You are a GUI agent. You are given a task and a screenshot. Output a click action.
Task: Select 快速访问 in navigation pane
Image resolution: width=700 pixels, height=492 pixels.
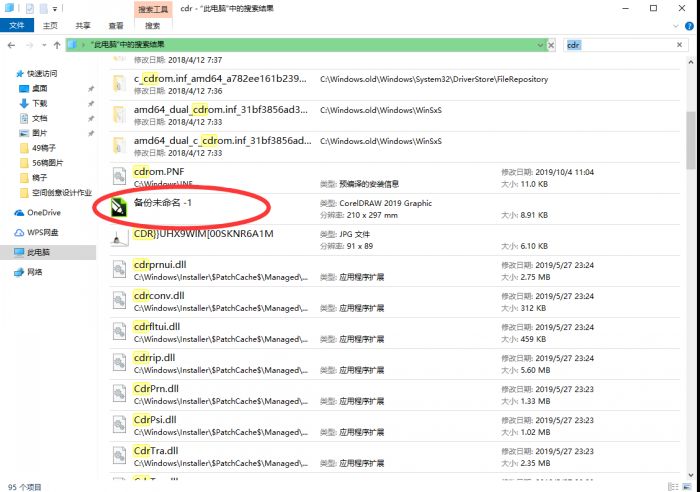coord(42,74)
